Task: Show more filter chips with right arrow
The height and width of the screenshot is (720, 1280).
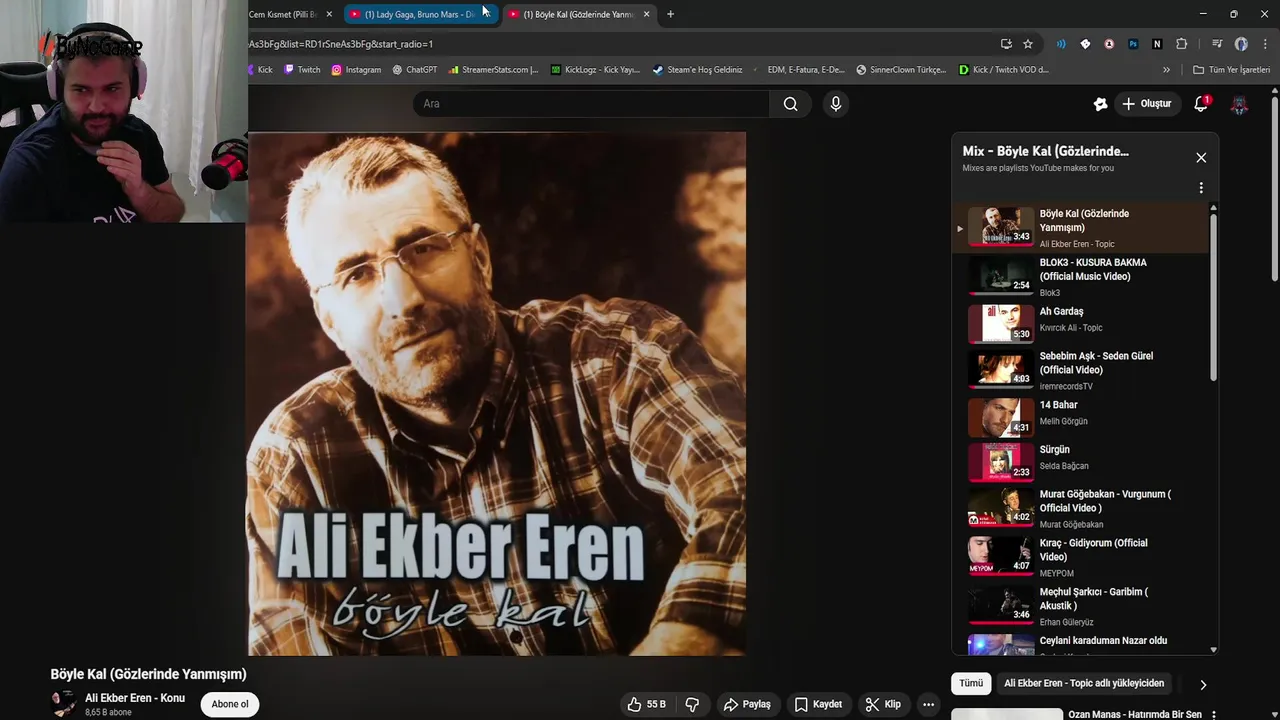Action: 1203,685
